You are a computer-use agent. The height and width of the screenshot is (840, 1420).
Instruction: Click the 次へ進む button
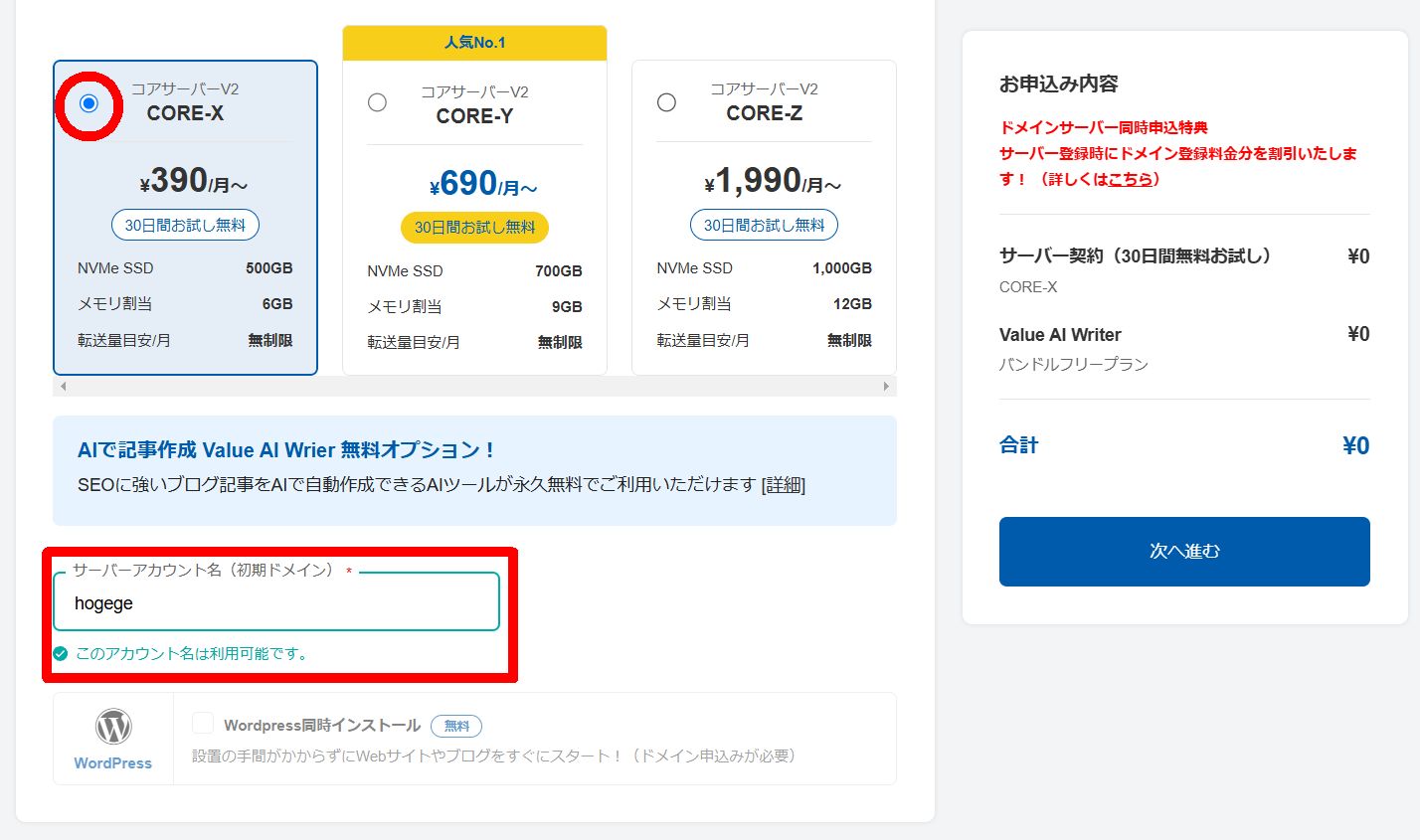pyautogui.click(x=1183, y=552)
